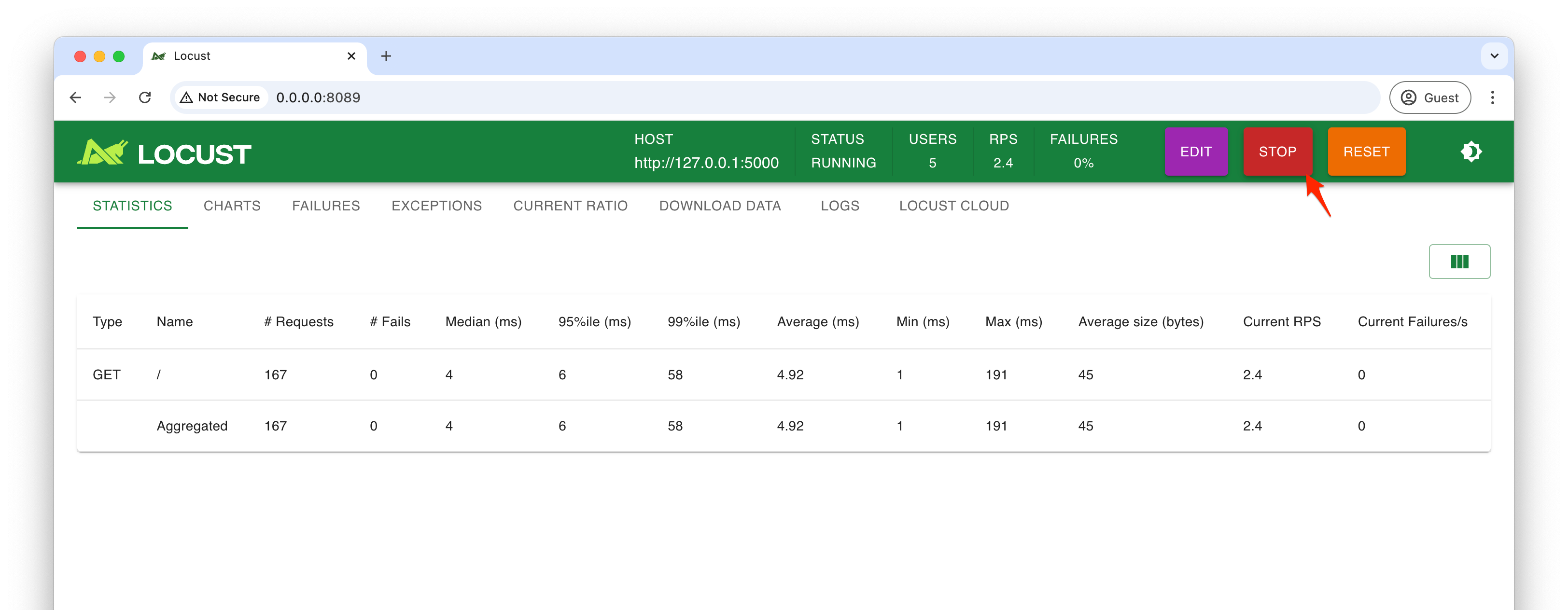Close the Locust browser tab
Screen dimensions: 1568x610
(351, 56)
